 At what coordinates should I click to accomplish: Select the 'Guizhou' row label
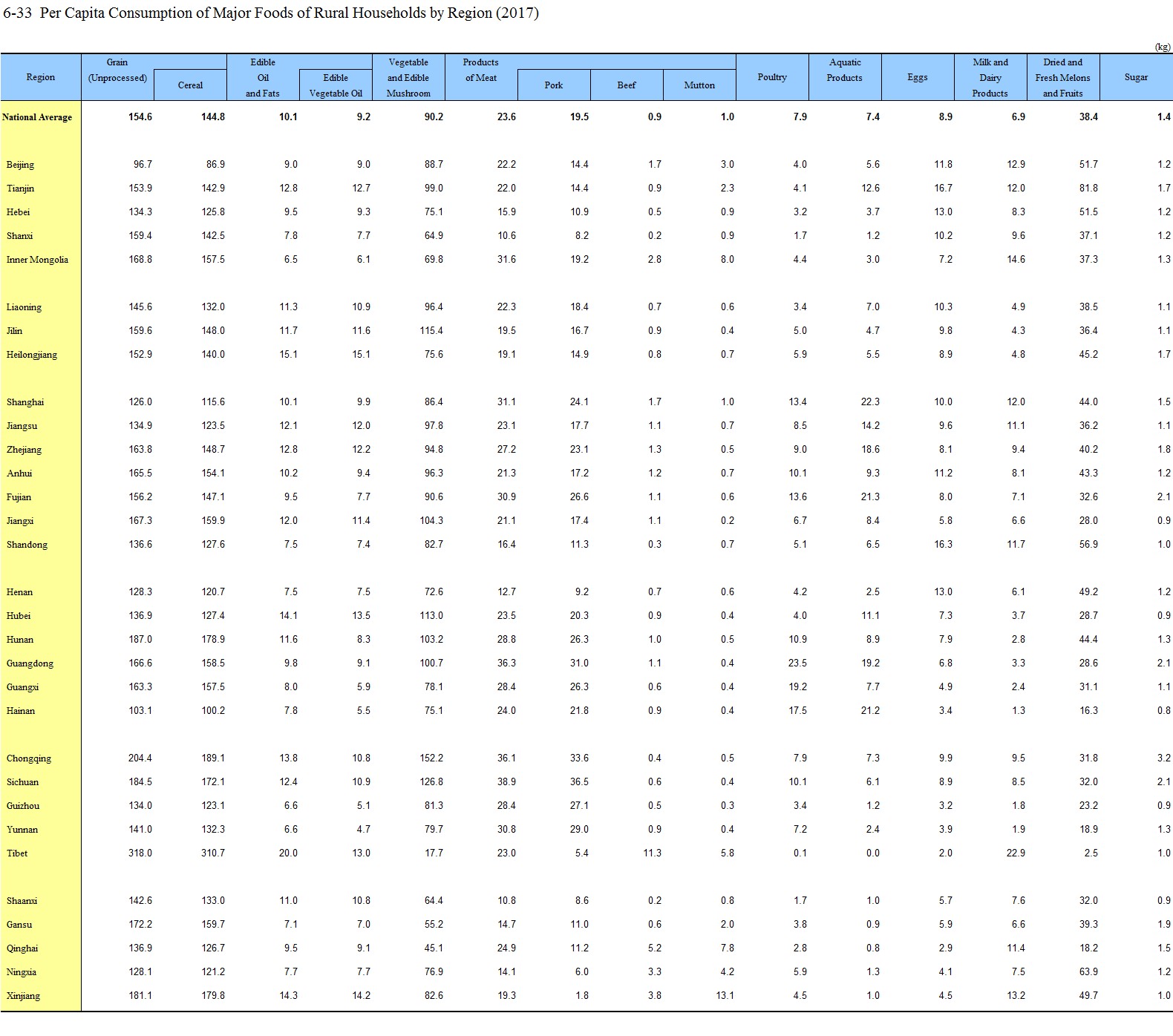23,806
